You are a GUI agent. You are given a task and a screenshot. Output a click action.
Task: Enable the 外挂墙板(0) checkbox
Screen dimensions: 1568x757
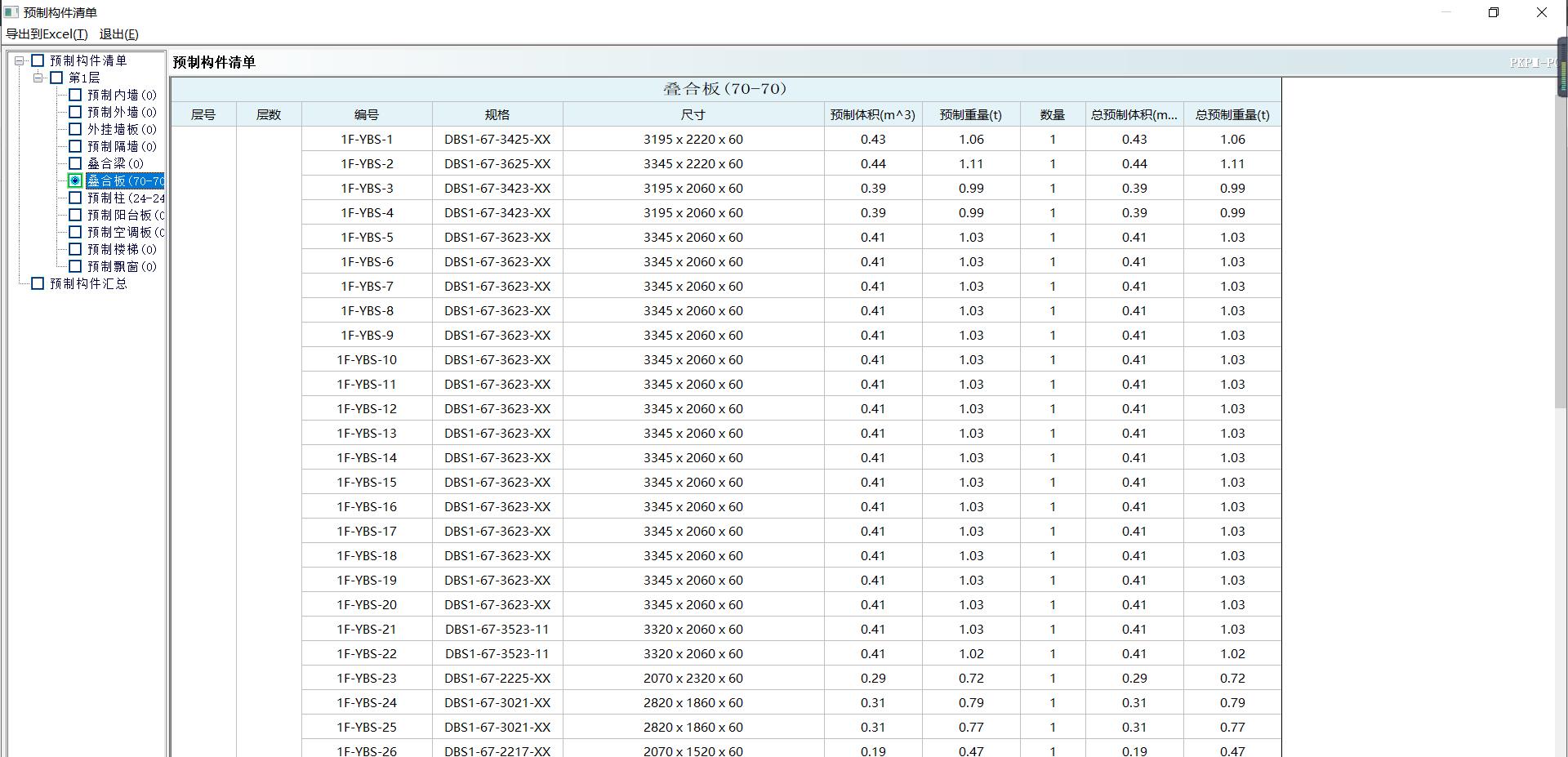tap(74, 129)
